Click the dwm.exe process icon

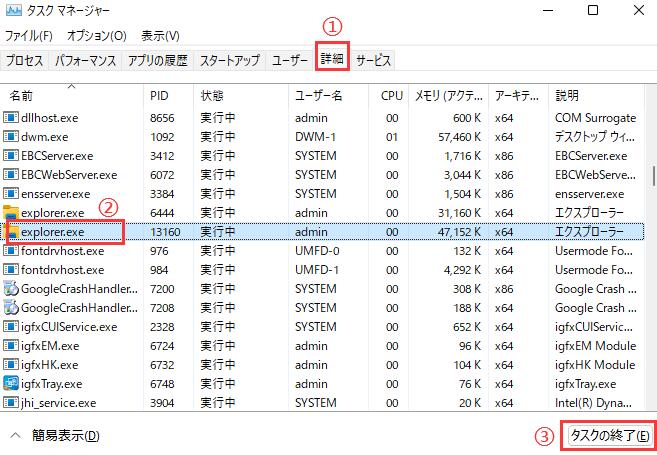coord(11,137)
